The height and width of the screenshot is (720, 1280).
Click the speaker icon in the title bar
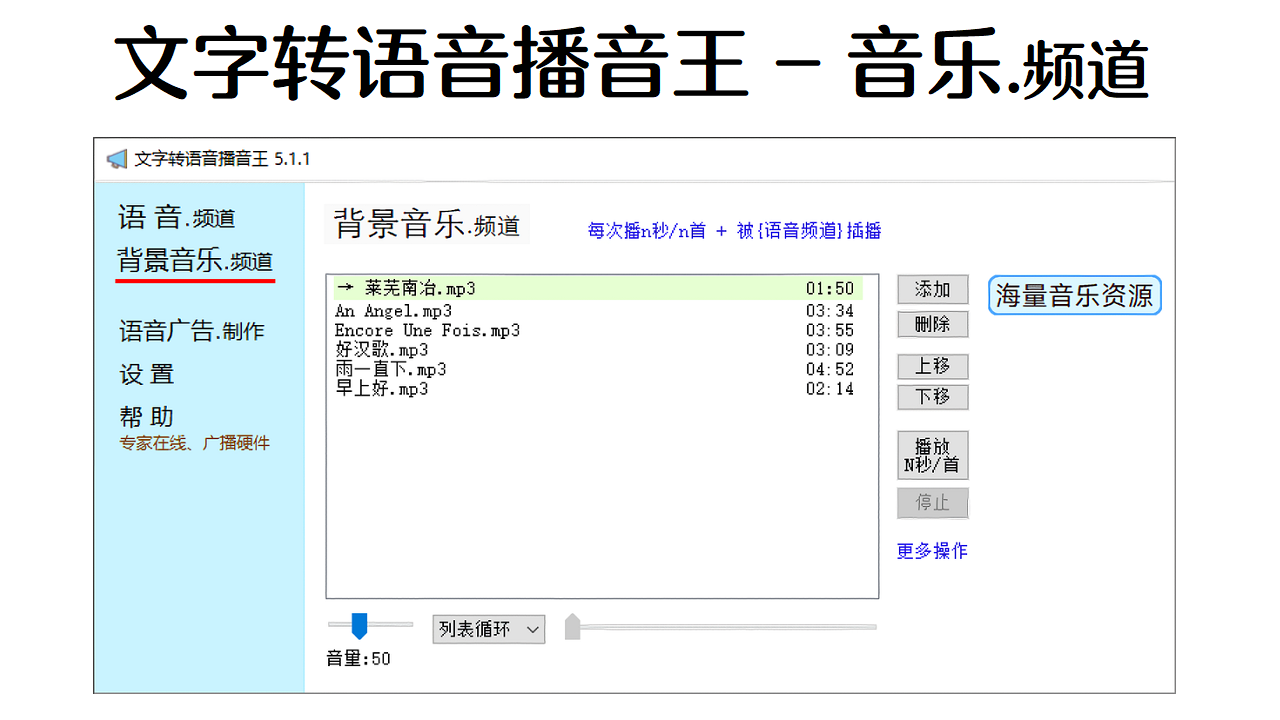117,158
